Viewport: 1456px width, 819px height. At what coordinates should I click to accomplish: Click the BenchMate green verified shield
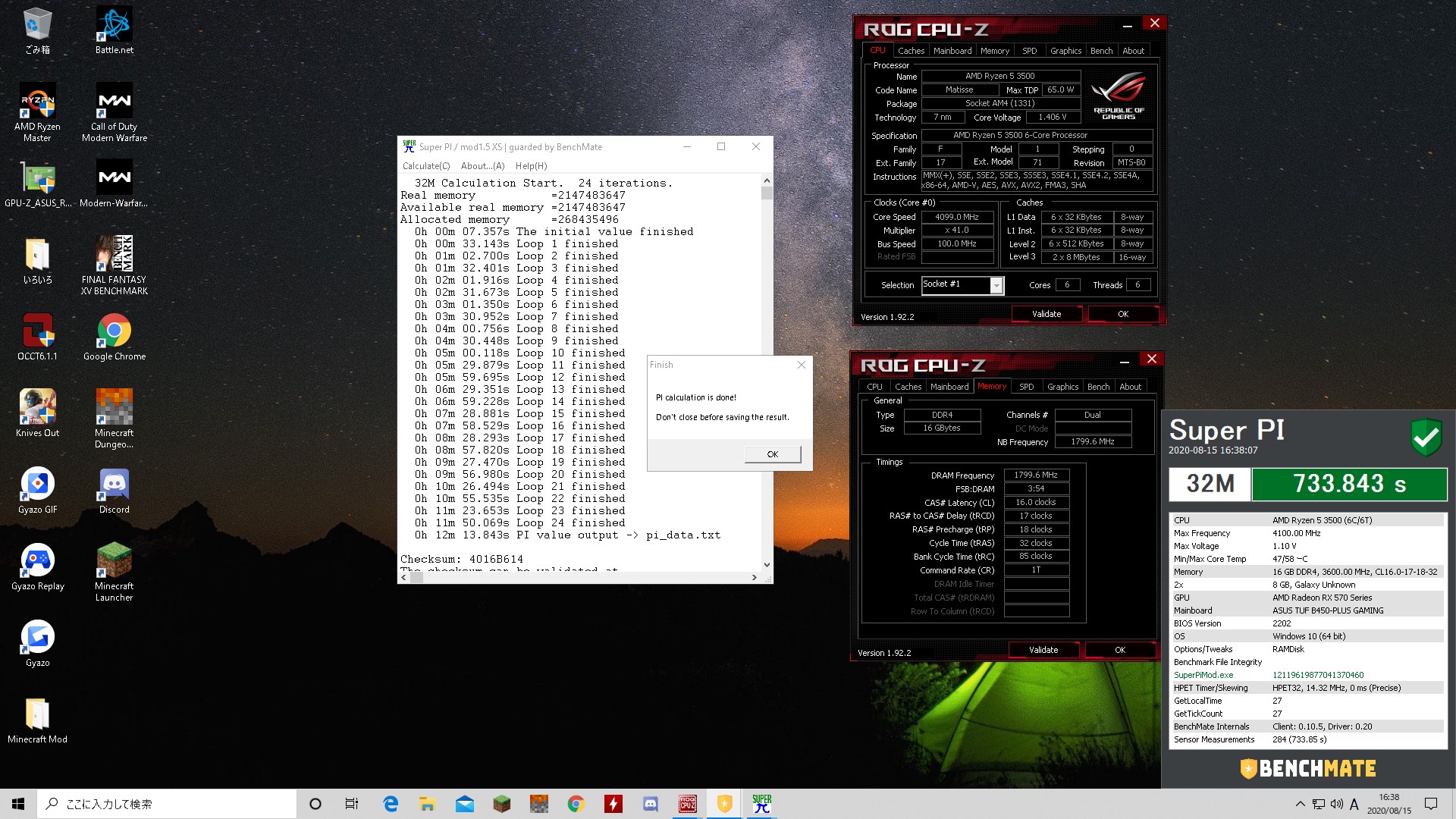pos(1426,437)
